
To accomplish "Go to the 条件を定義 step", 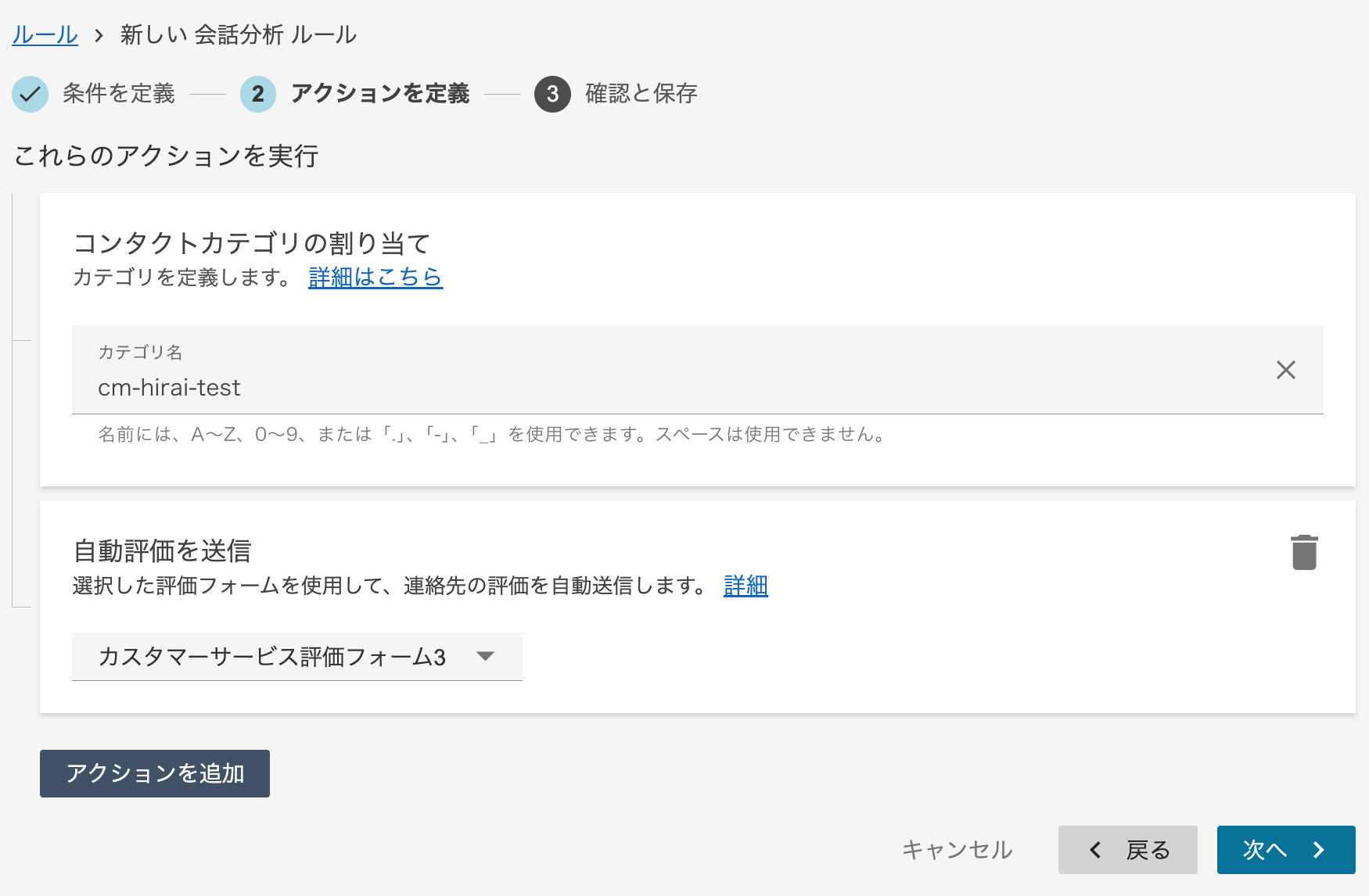I will pos(119,94).
